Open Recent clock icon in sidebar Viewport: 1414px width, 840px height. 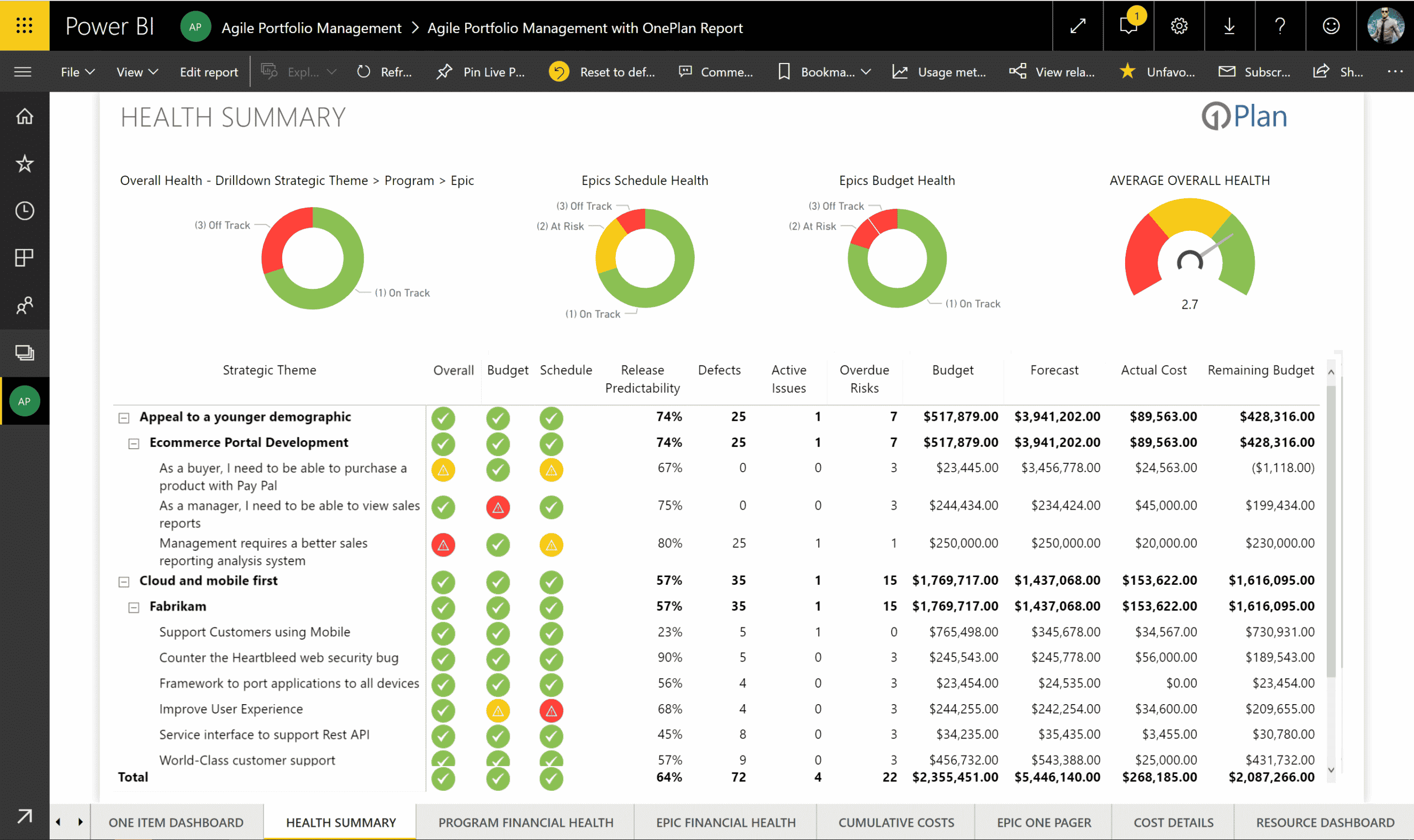[x=24, y=210]
